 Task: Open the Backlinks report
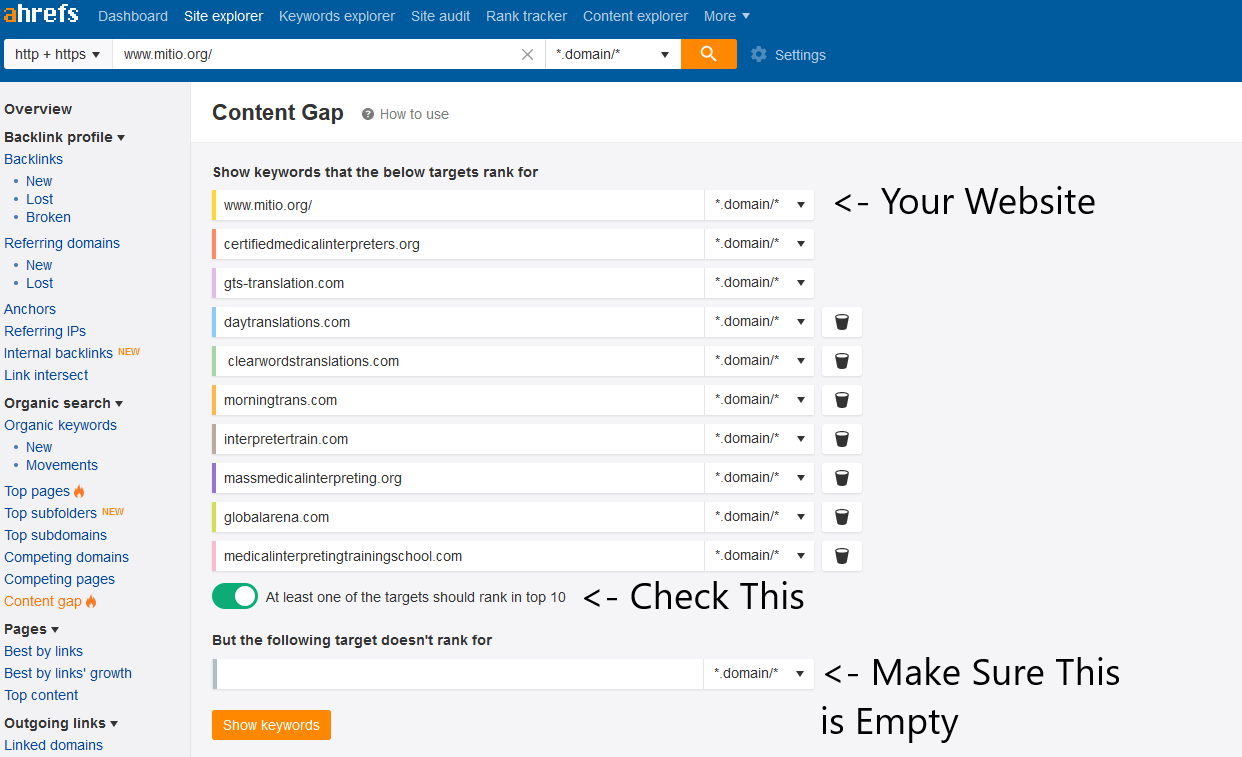(33, 159)
